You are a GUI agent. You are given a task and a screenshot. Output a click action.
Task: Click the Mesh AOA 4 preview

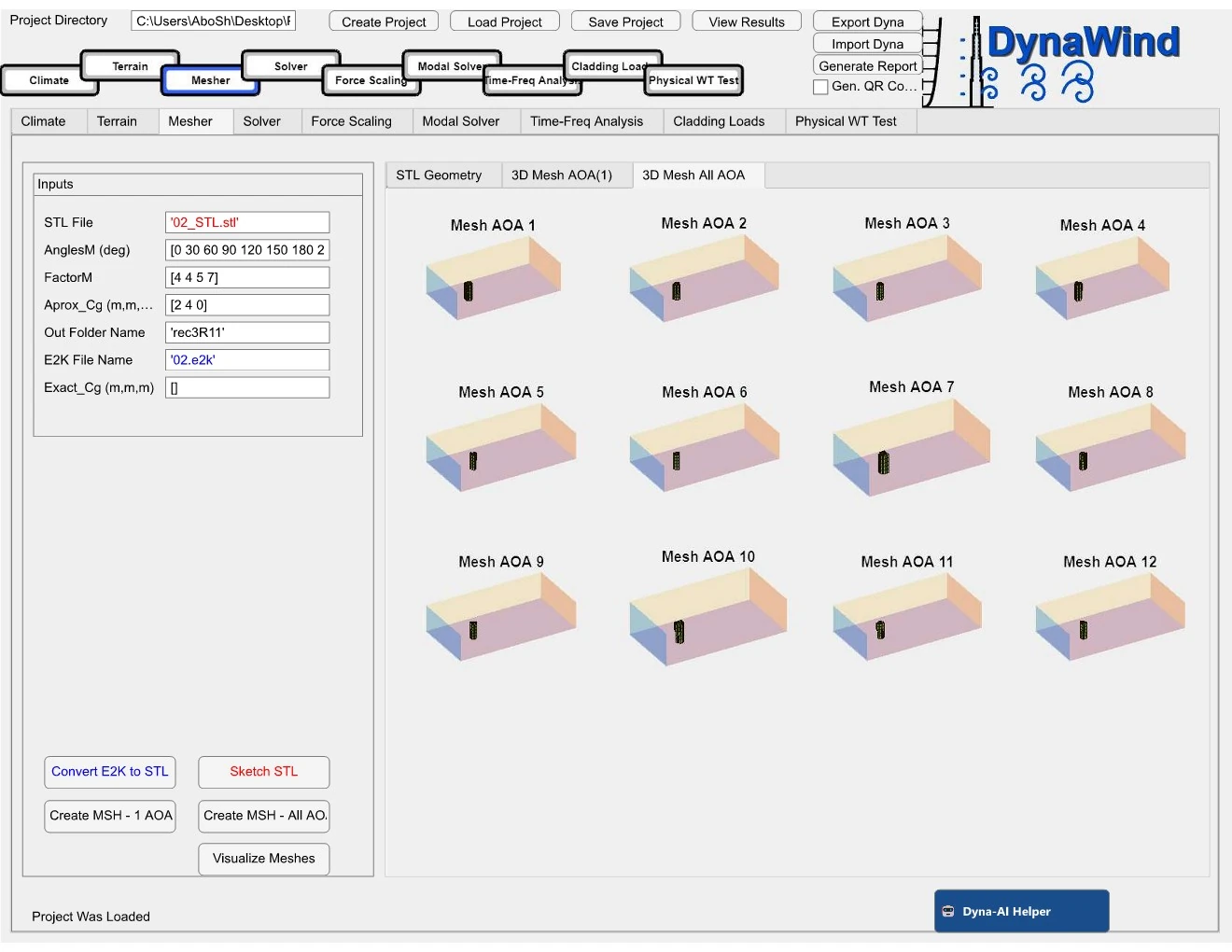(x=1102, y=278)
